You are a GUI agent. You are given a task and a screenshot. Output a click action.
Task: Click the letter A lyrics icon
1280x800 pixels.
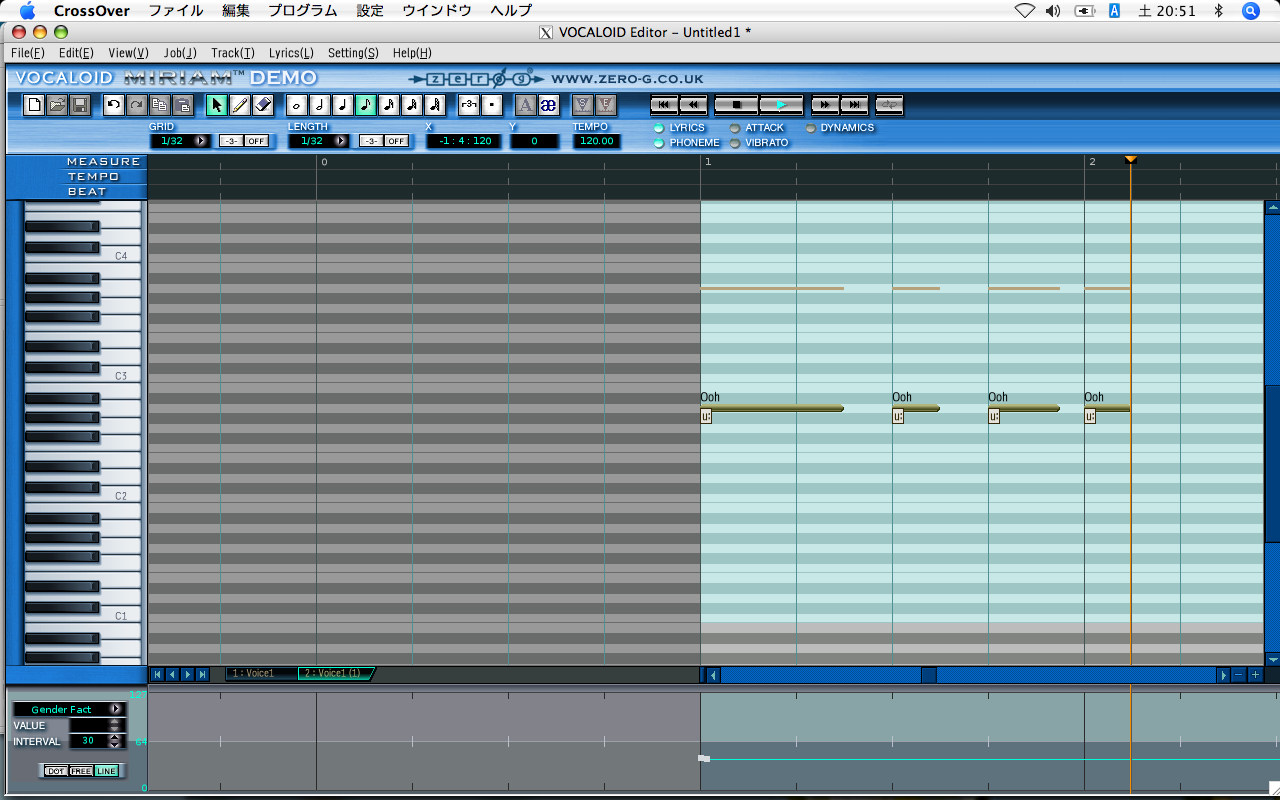pos(525,105)
